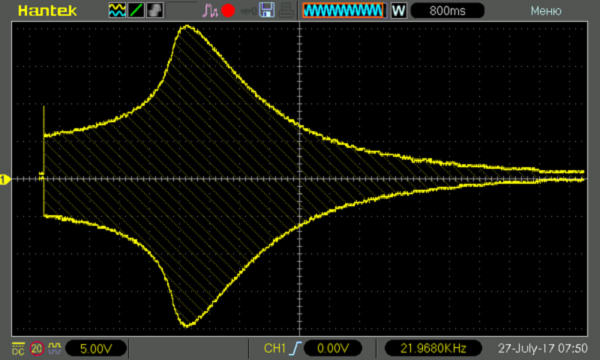The height and width of the screenshot is (360, 600).
Task: Click the floppy disk save icon
Action: 267,10
